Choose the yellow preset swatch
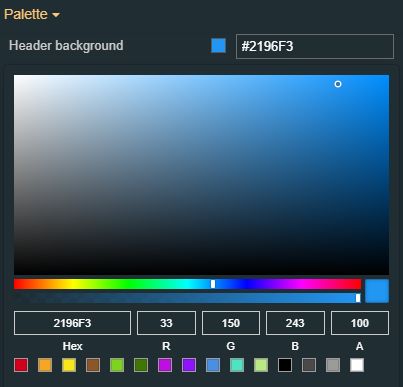The height and width of the screenshot is (387, 403). tap(69, 365)
